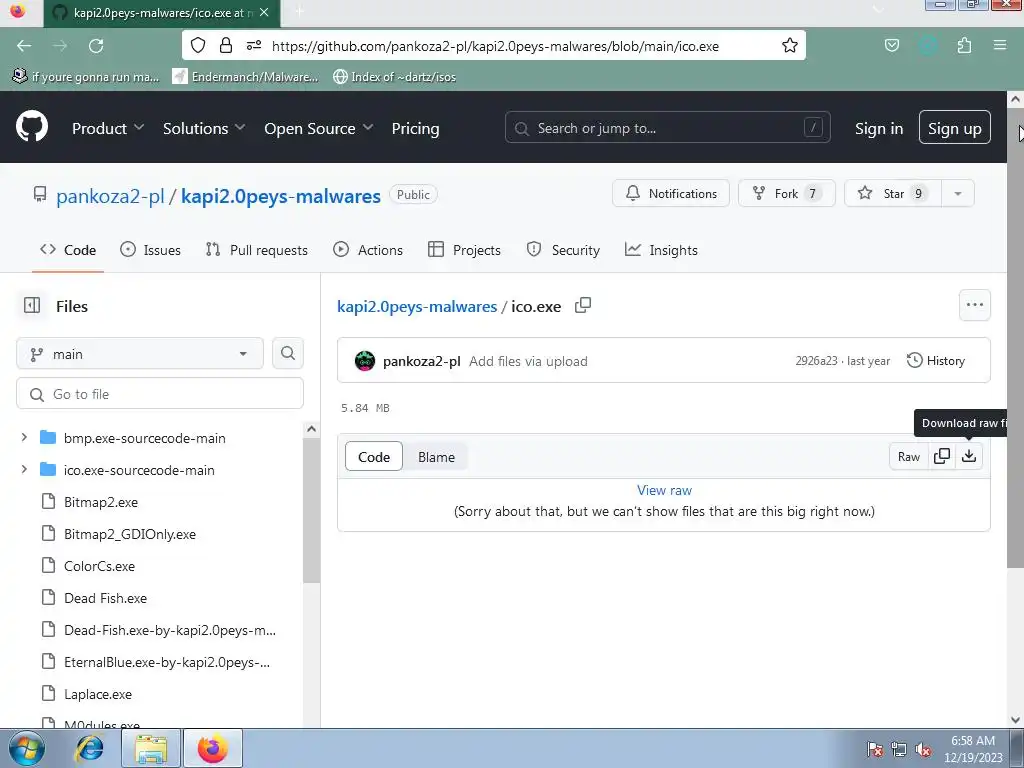Expand the ico.exe-sourcecode-main folder chevron
1024x768 pixels.
click(24, 469)
